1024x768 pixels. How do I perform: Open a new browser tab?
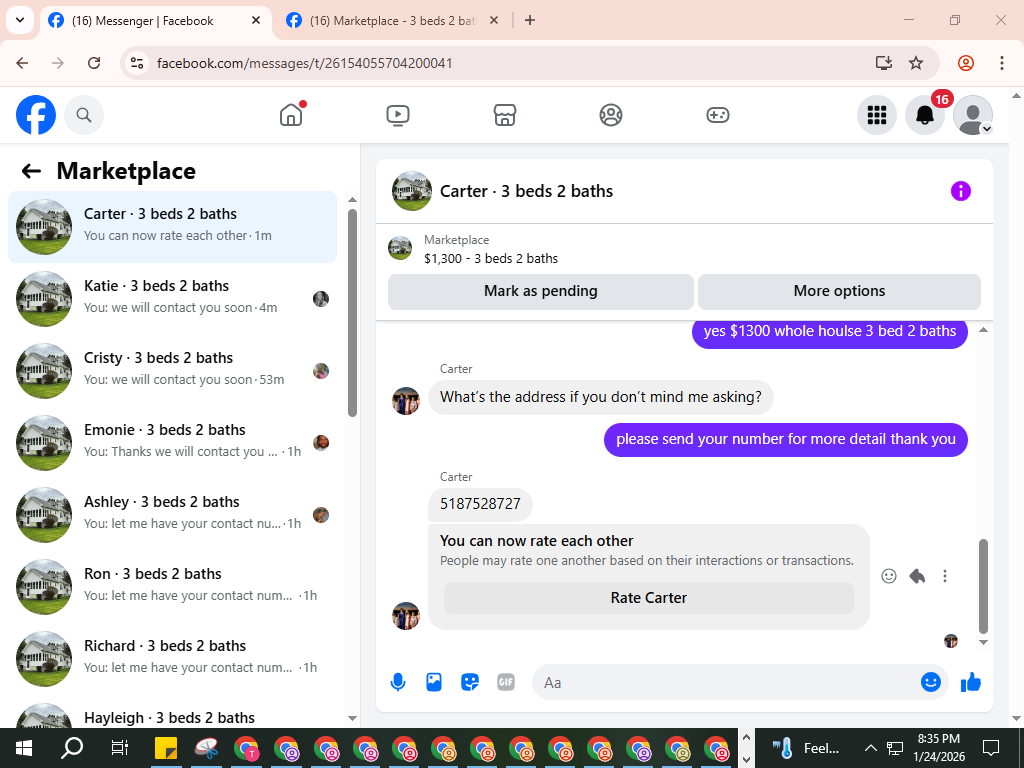point(530,21)
